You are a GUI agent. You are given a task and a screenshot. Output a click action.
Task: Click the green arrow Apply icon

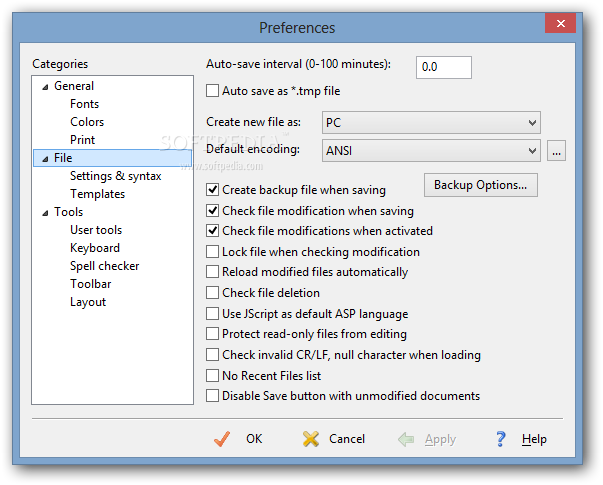point(406,439)
